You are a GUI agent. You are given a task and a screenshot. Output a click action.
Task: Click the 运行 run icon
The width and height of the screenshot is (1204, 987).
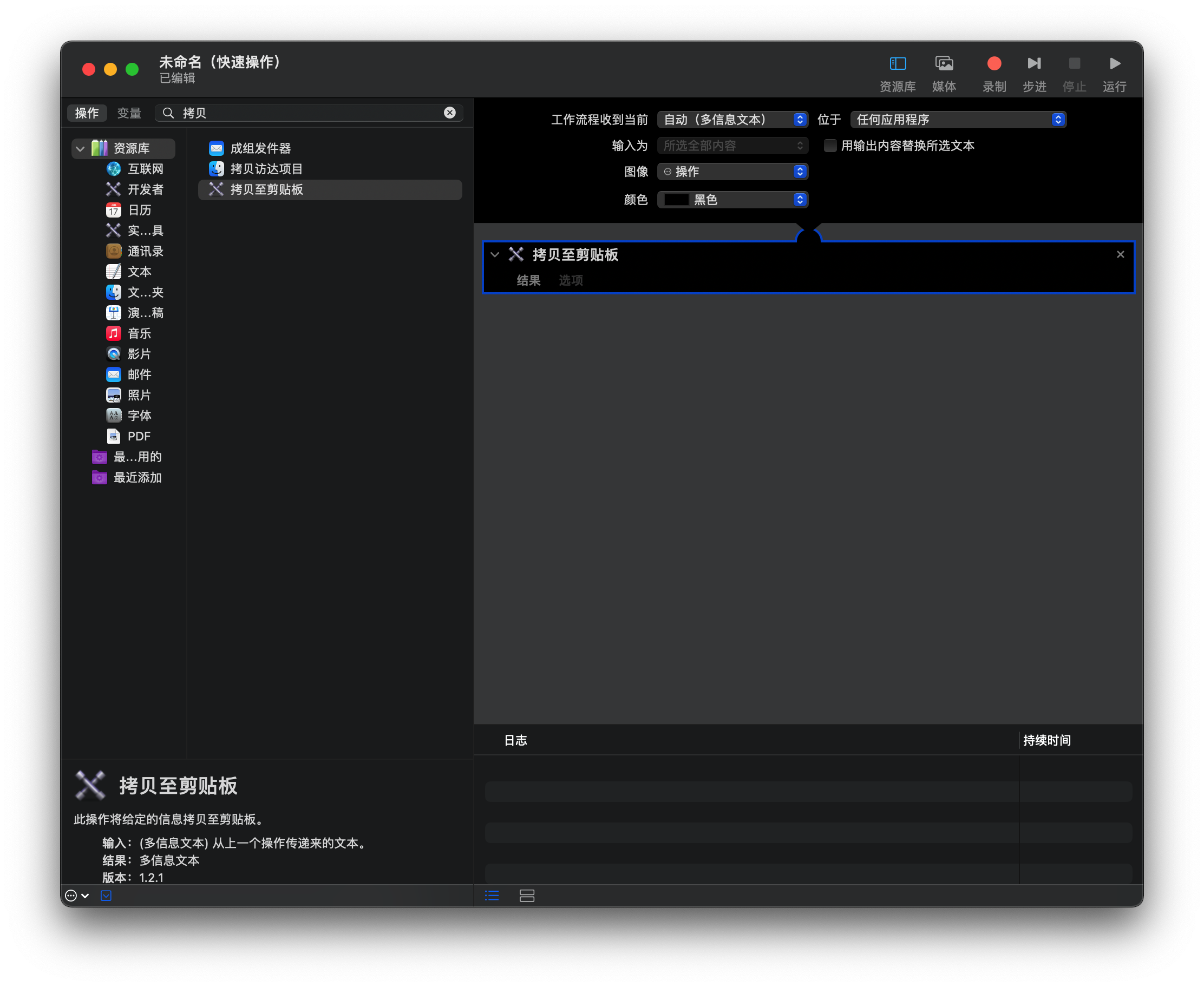[1114, 63]
